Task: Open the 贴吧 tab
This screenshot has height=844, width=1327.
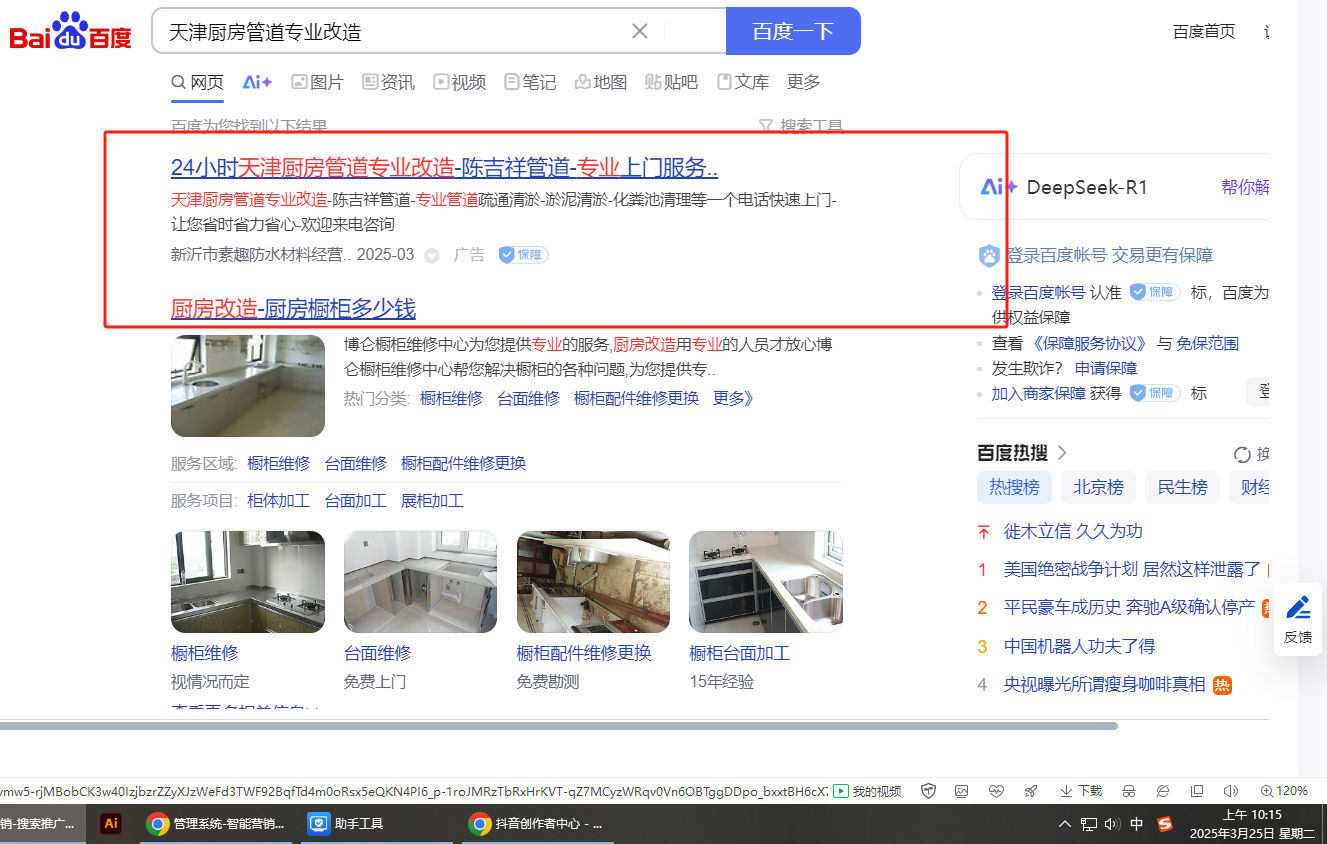Action: click(672, 82)
